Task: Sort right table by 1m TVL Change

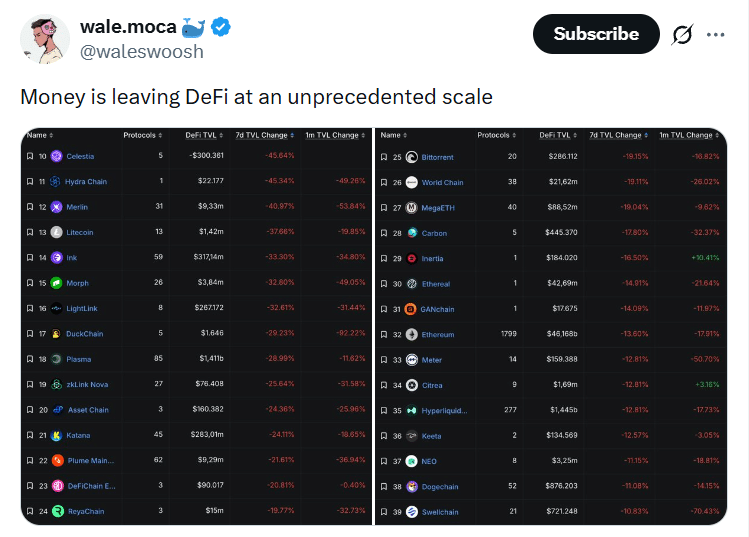Action: 688,135
